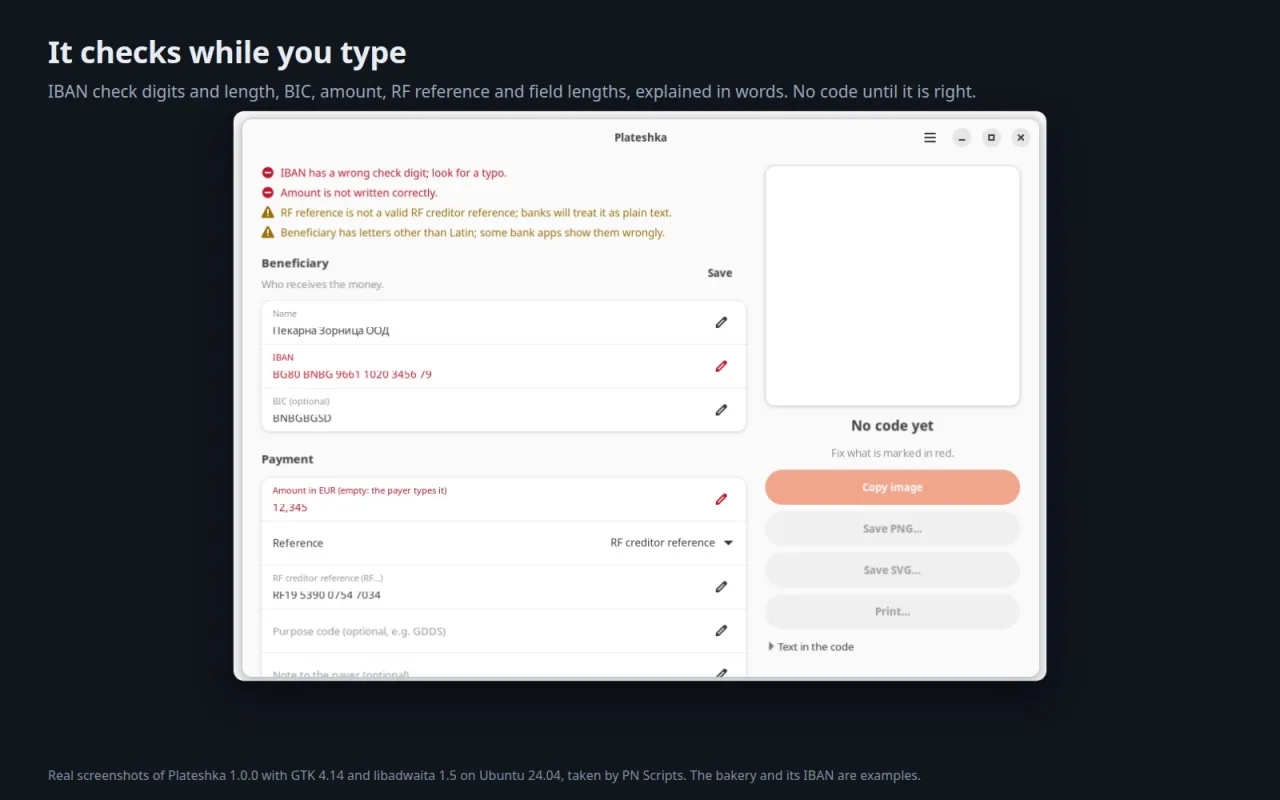This screenshot has width=1280, height=800.
Task: Click the 'Who receives the money.' subtitle
Action: coord(322,285)
